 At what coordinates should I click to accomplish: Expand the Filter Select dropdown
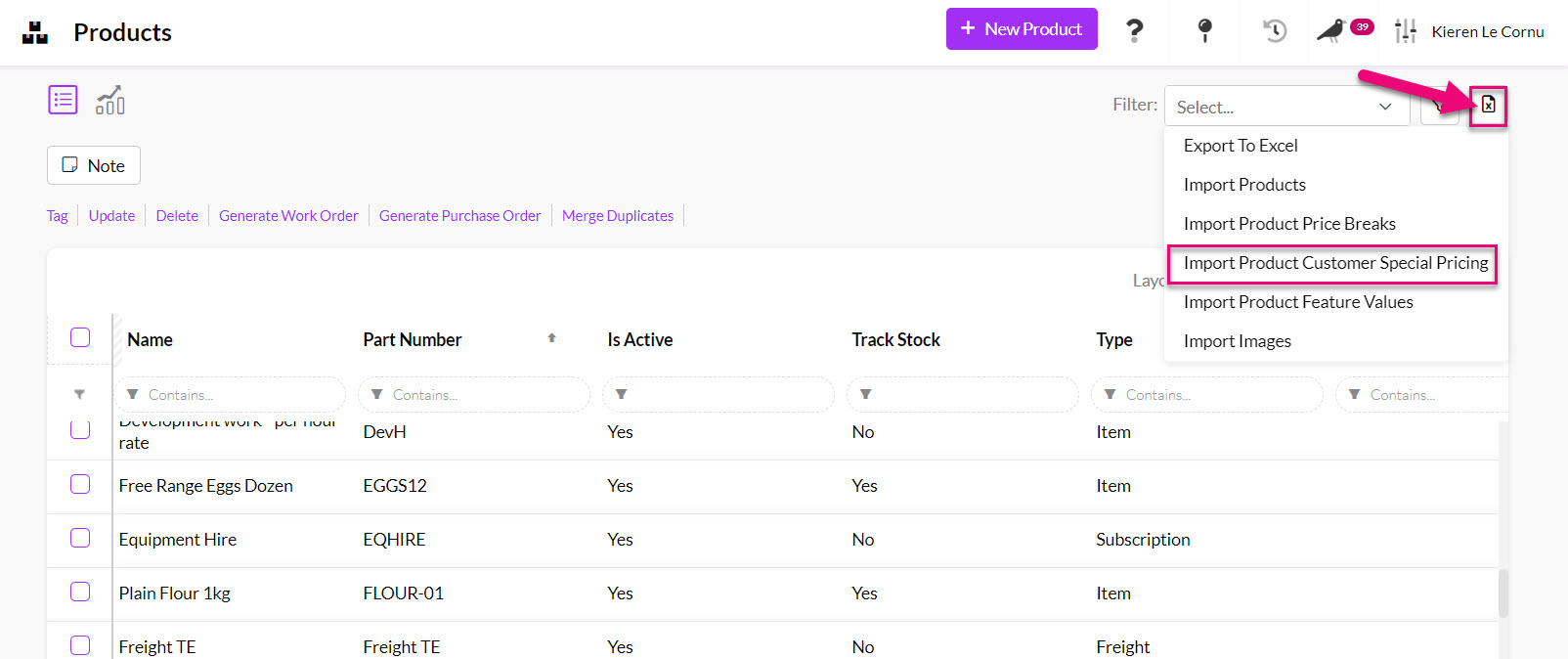tap(1285, 107)
